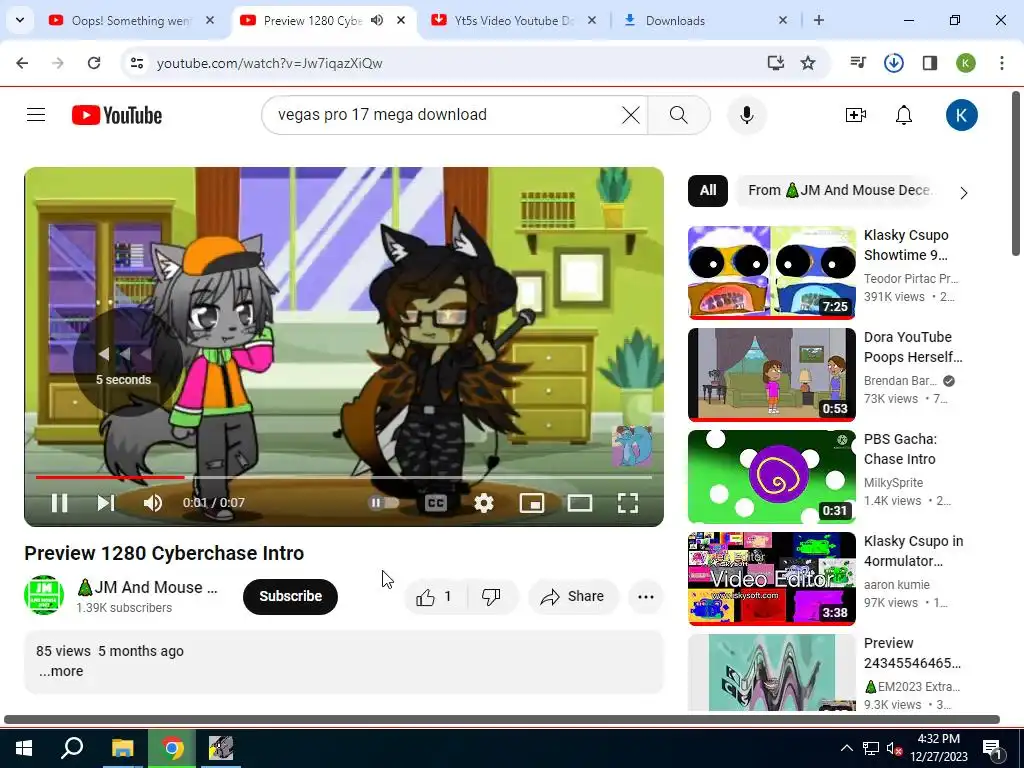The image size is (1024, 768).
Task: Open more actions three-dot button
Action: click(646, 596)
